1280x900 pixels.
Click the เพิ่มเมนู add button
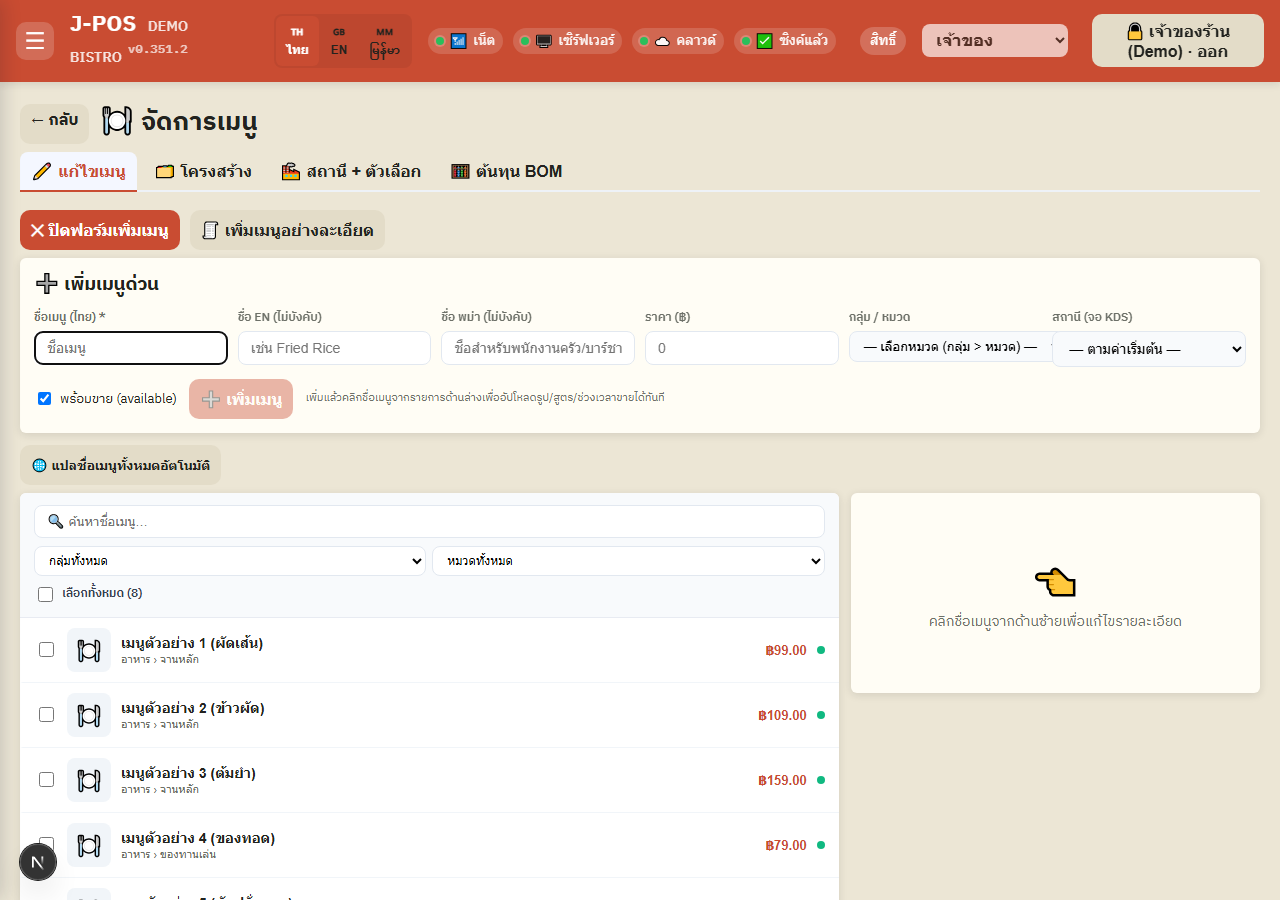point(241,399)
